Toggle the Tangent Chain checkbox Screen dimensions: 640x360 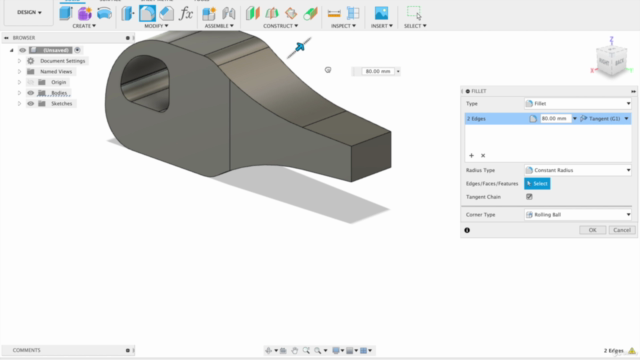(529, 197)
